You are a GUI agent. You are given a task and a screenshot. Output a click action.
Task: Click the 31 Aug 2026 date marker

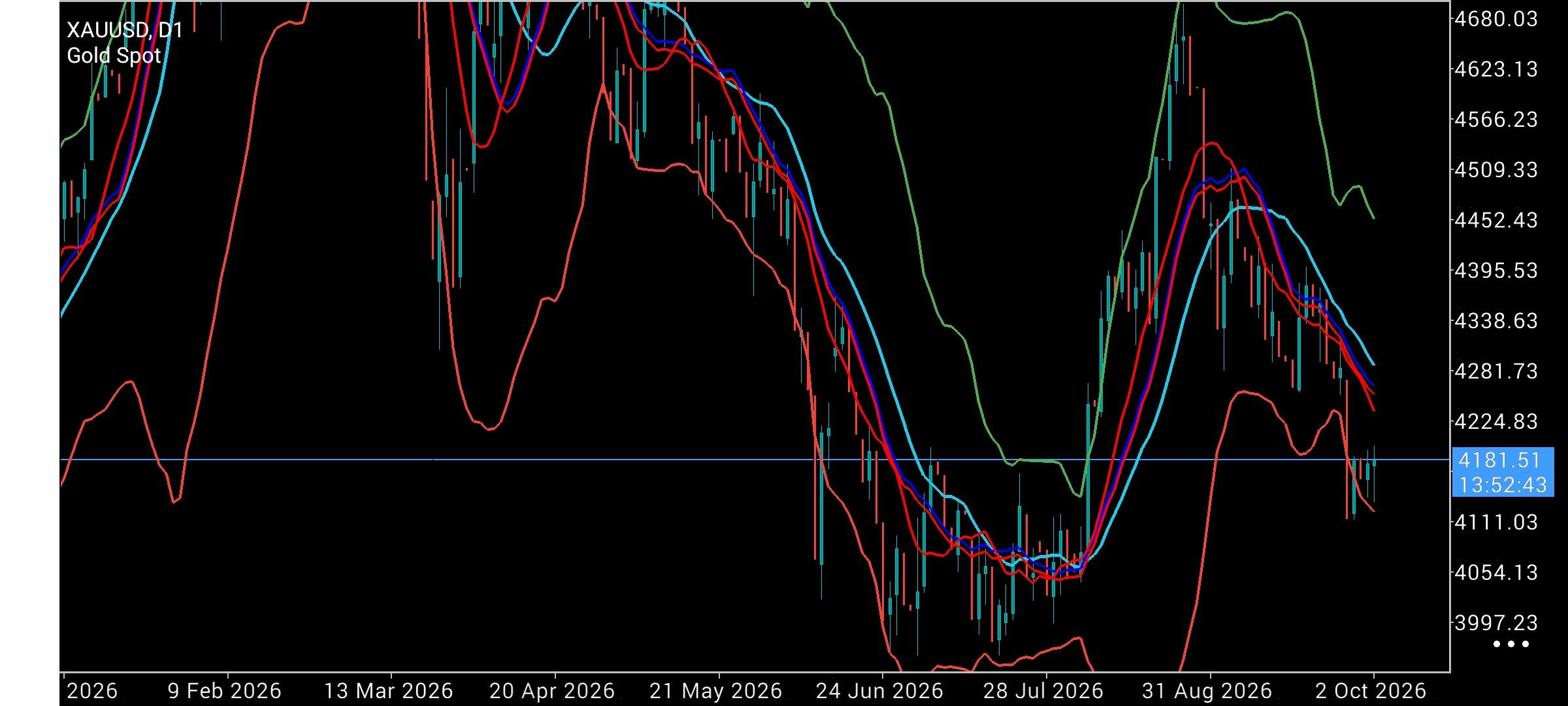pyautogui.click(x=1207, y=691)
